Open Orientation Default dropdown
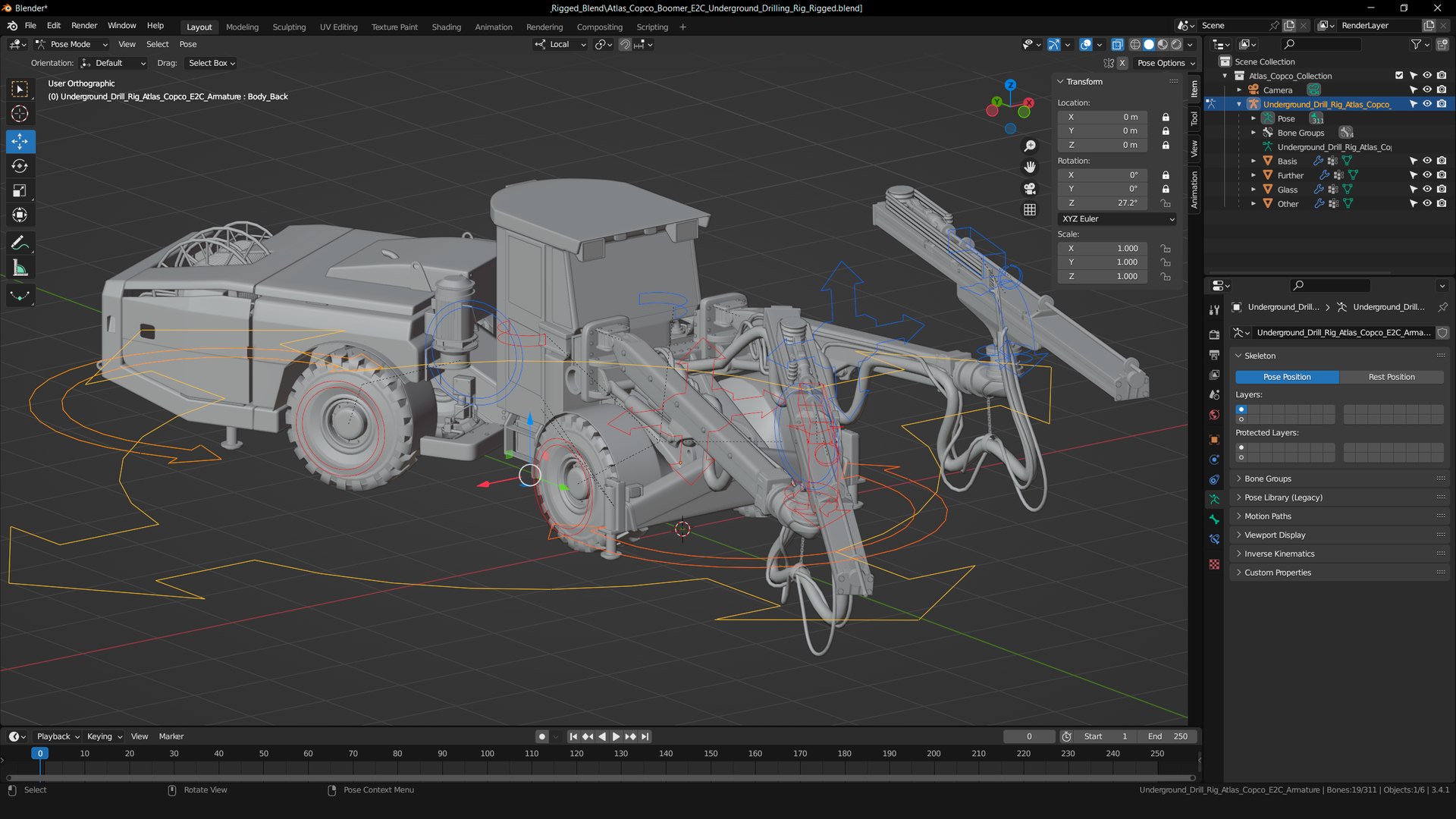This screenshot has width=1456, height=819. (113, 63)
